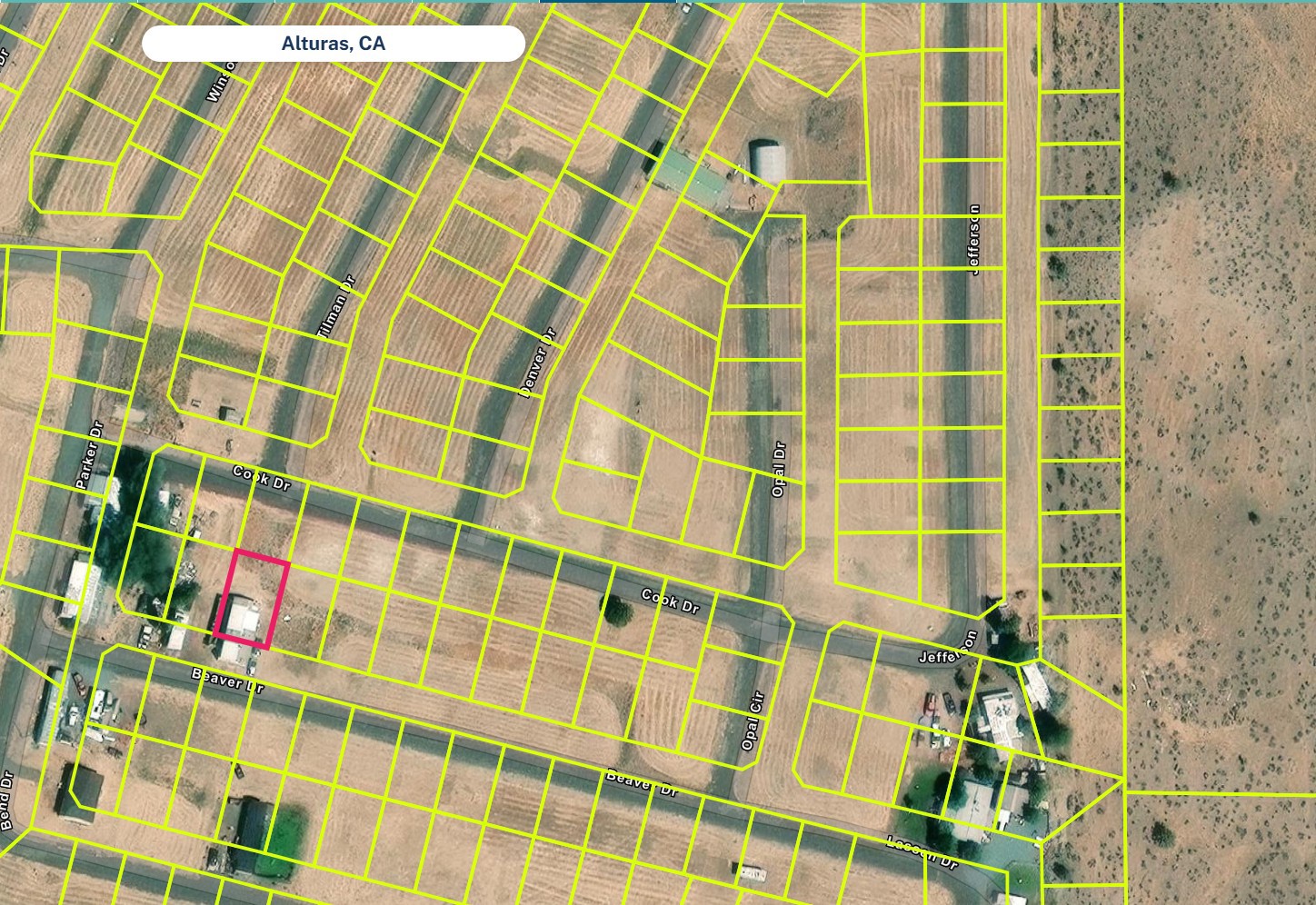Click the Opal Dr street label
Image resolution: width=1316 pixels, height=905 pixels.
[778, 469]
